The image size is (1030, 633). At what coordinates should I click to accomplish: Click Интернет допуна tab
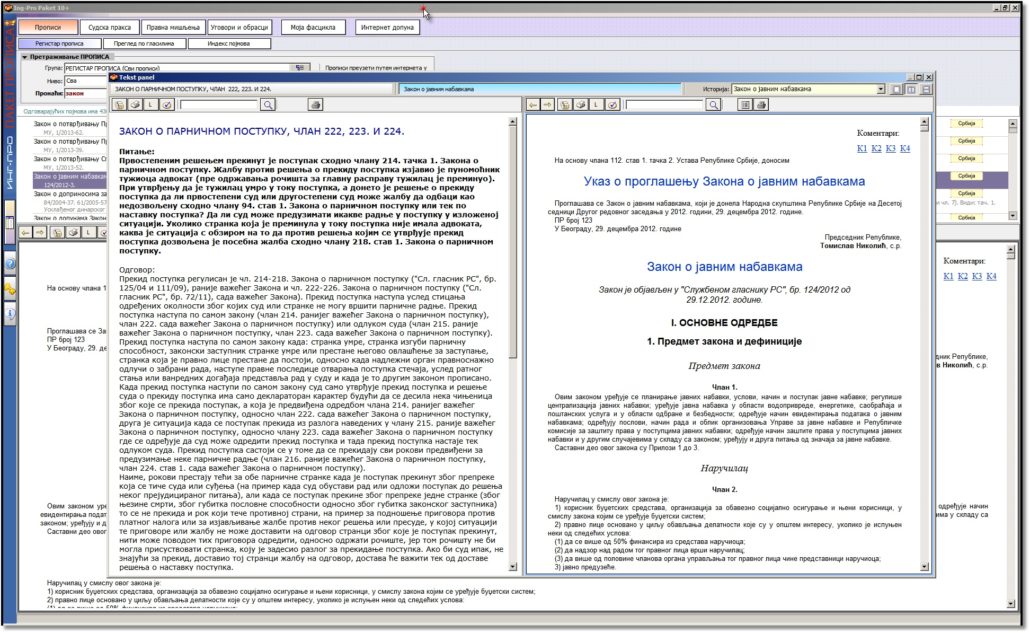click(388, 28)
